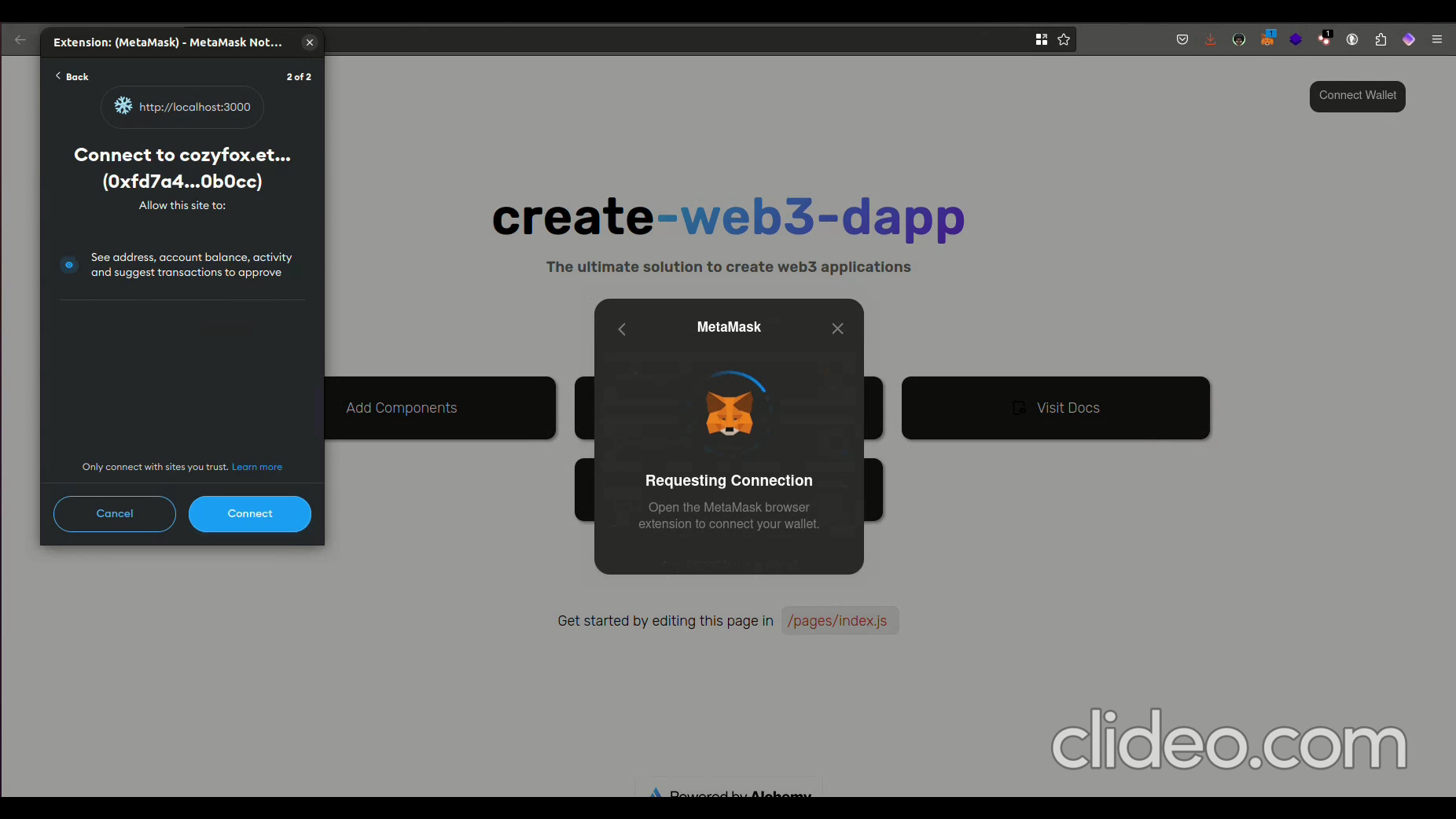Viewport: 1456px width, 819px height.
Task: Open the purple diamond extension
Action: point(1409,39)
